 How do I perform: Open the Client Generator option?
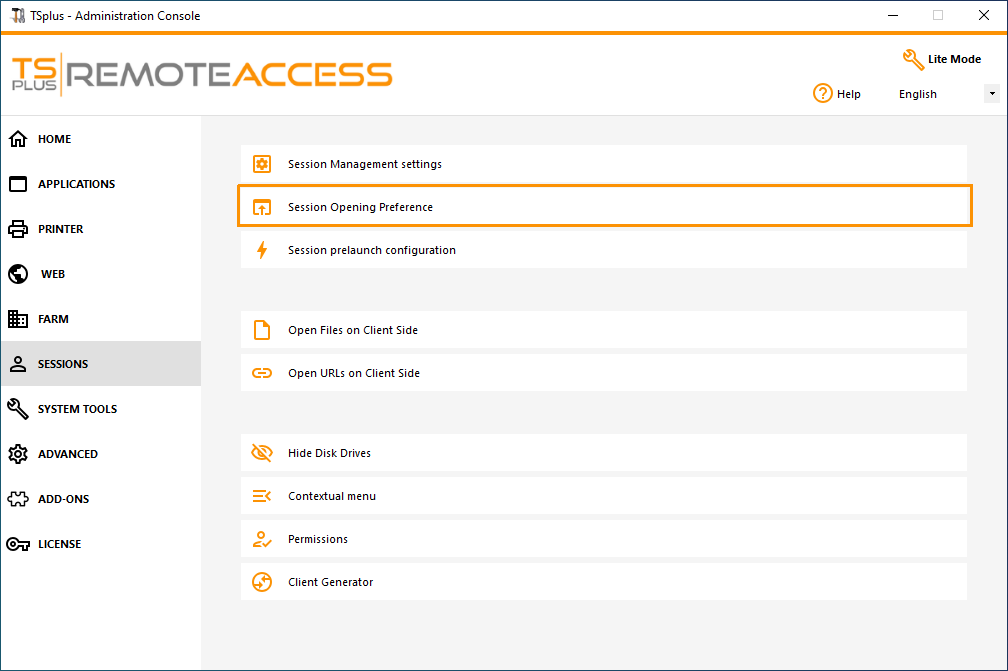pyautogui.click(x=330, y=582)
